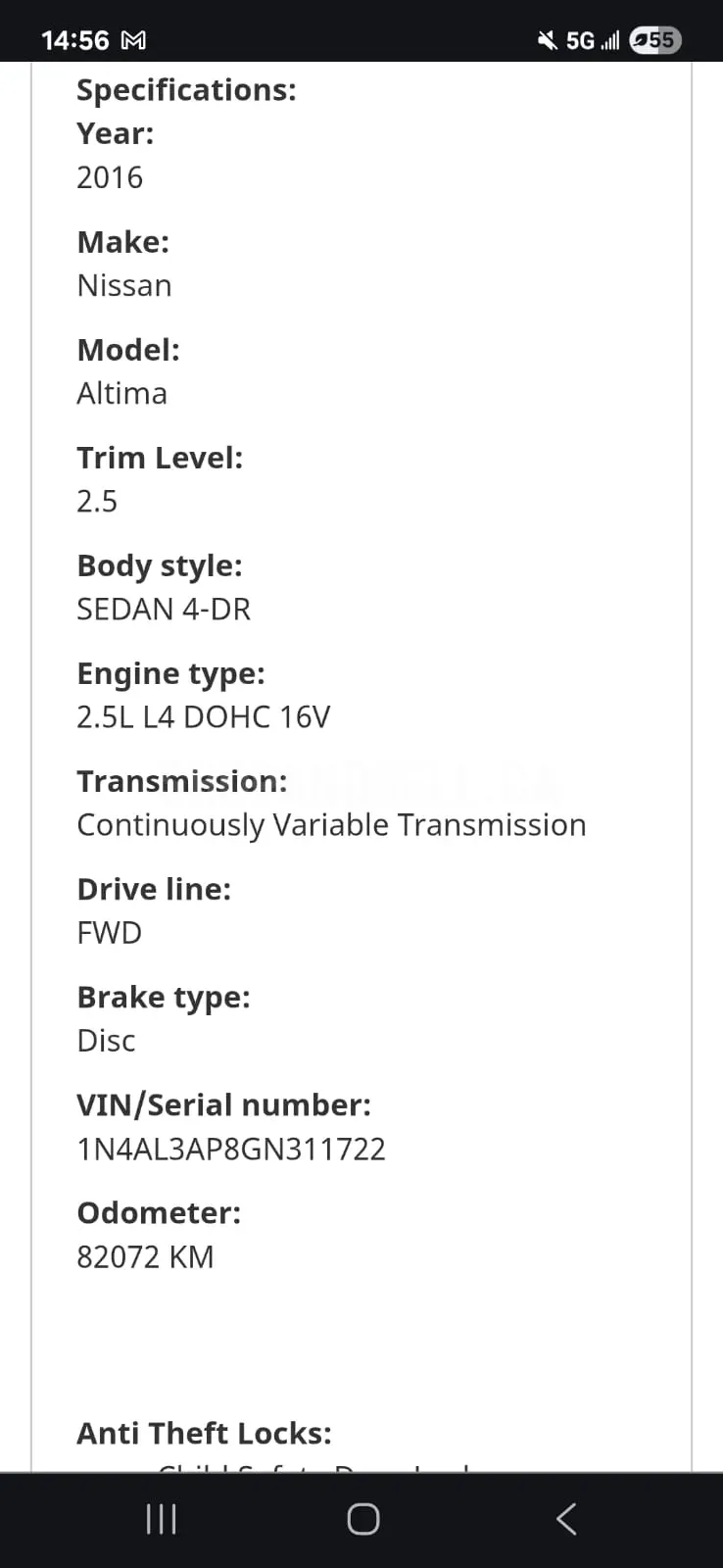Tap the body style SEDAN 4-DR
723x1568 pixels.
pos(164,609)
